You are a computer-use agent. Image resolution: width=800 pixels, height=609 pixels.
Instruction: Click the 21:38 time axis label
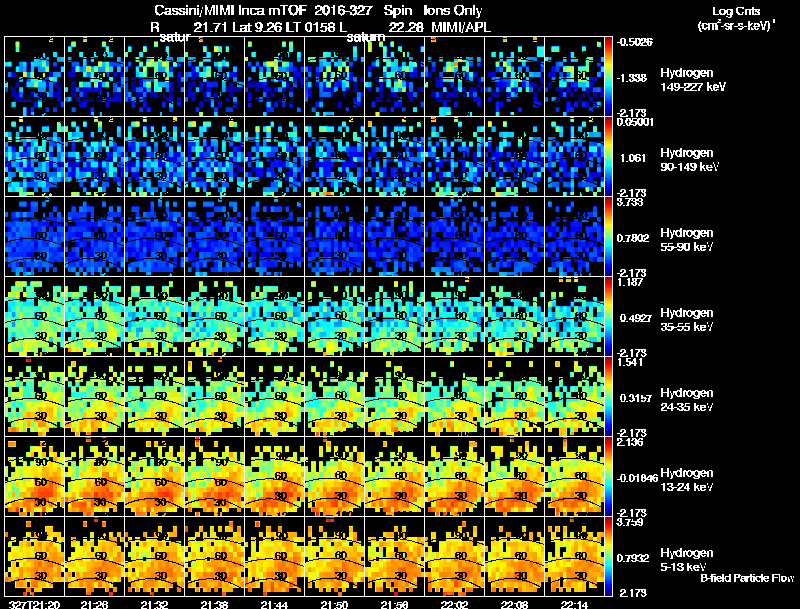click(214, 605)
